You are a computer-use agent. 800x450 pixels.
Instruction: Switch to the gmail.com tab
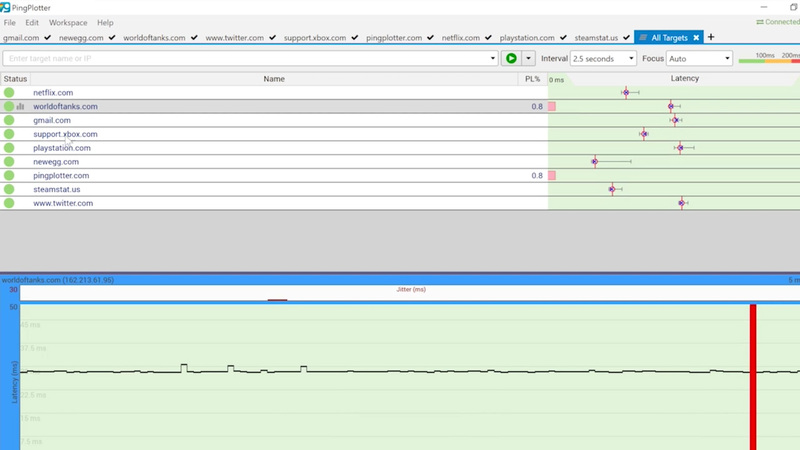coord(21,38)
